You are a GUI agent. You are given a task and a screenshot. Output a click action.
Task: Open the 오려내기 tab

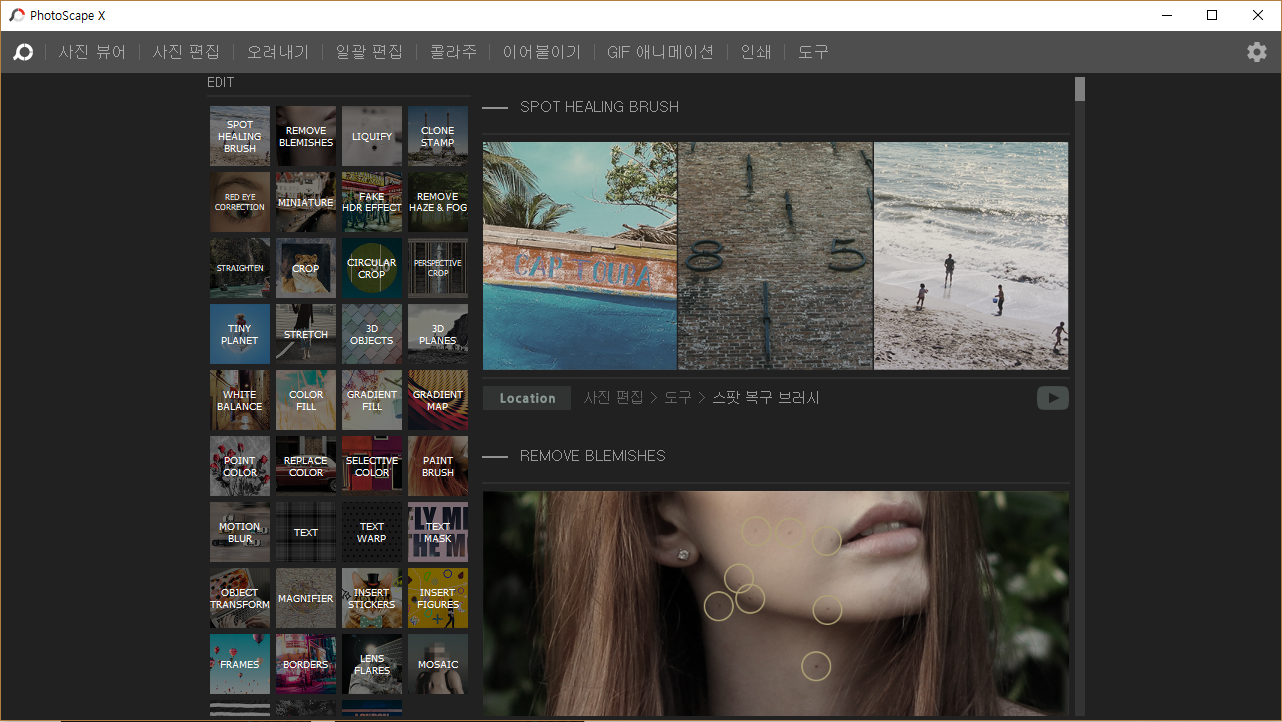(x=278, y=52)
